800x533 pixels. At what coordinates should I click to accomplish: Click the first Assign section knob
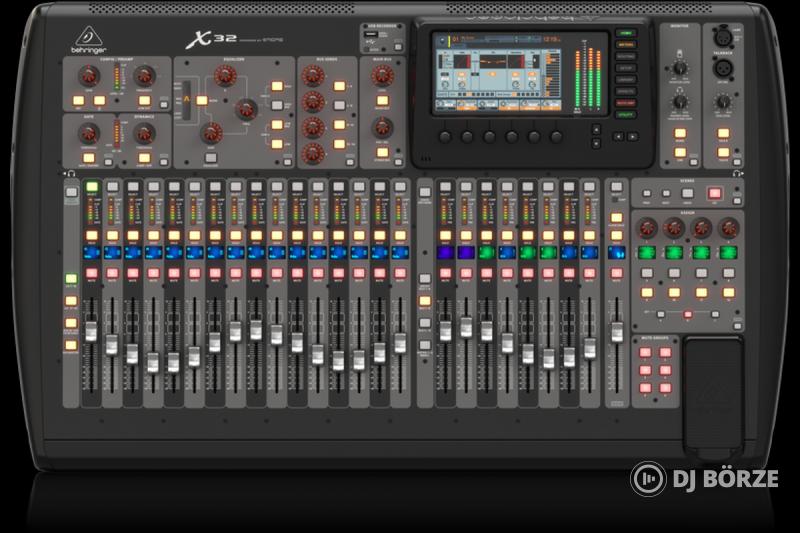(x=647, y=228)
